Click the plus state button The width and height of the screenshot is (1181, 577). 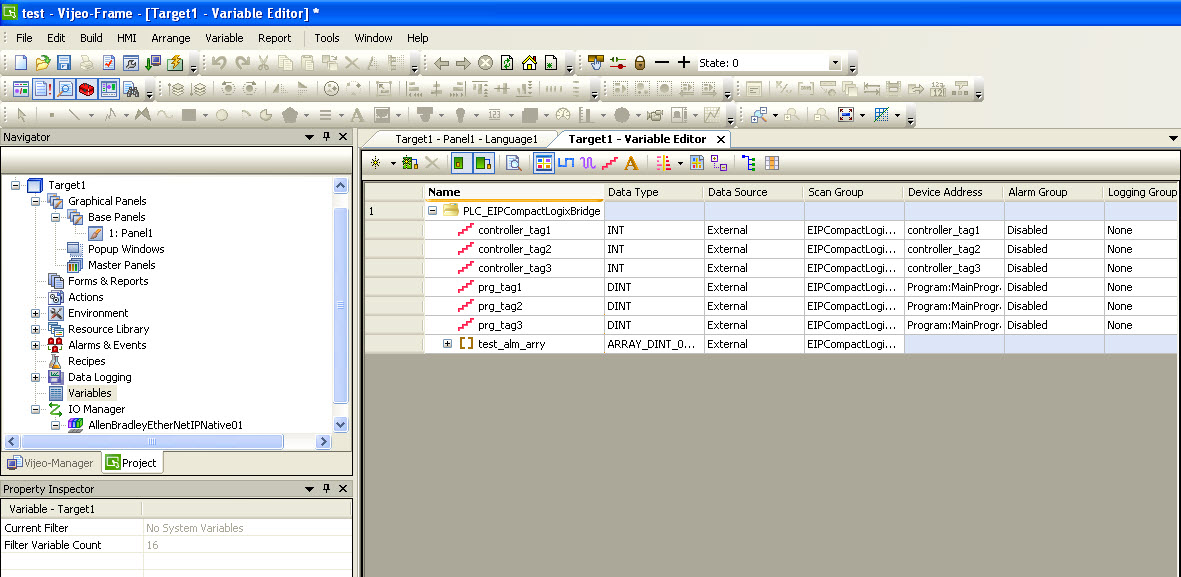point(683,63)
